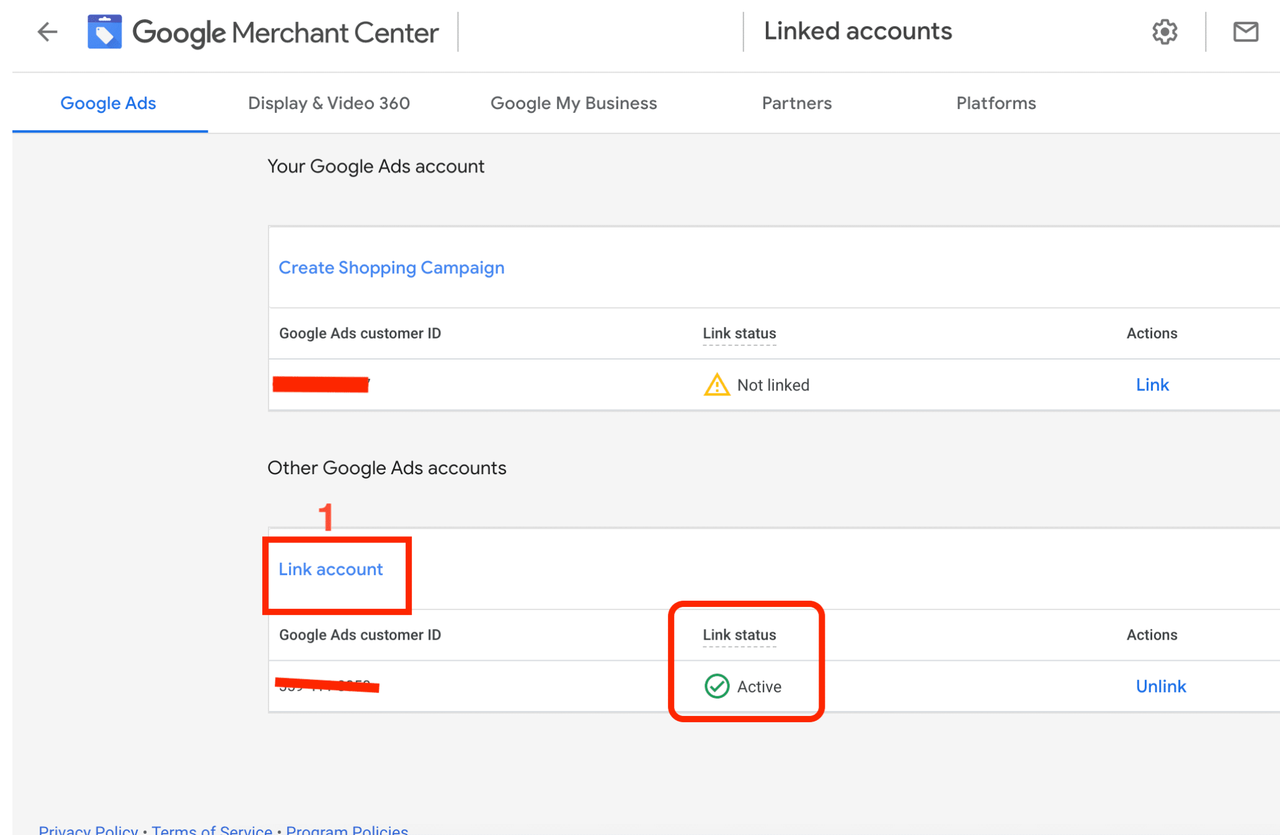
Task: Click the green Active status checkmark
Action: coord(717,686)
